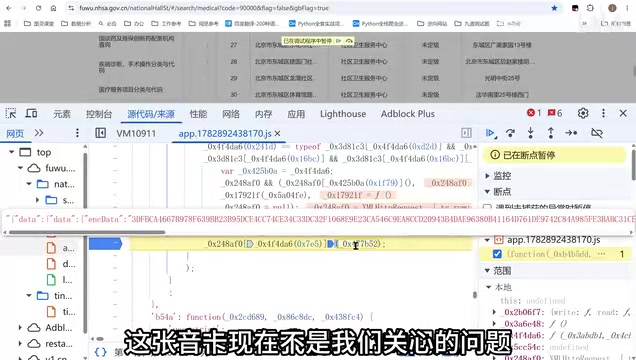Toggle the file navigator sidebar icon
The height and width of the screenshot is (360, 636).
coord(101,133)
